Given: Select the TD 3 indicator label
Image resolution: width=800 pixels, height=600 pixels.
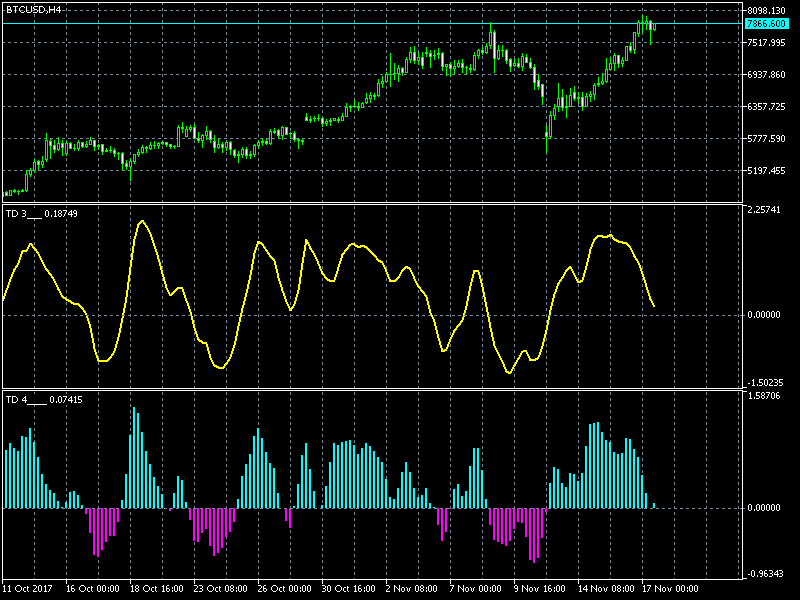Looking at the screenshot, I should 41,214.
